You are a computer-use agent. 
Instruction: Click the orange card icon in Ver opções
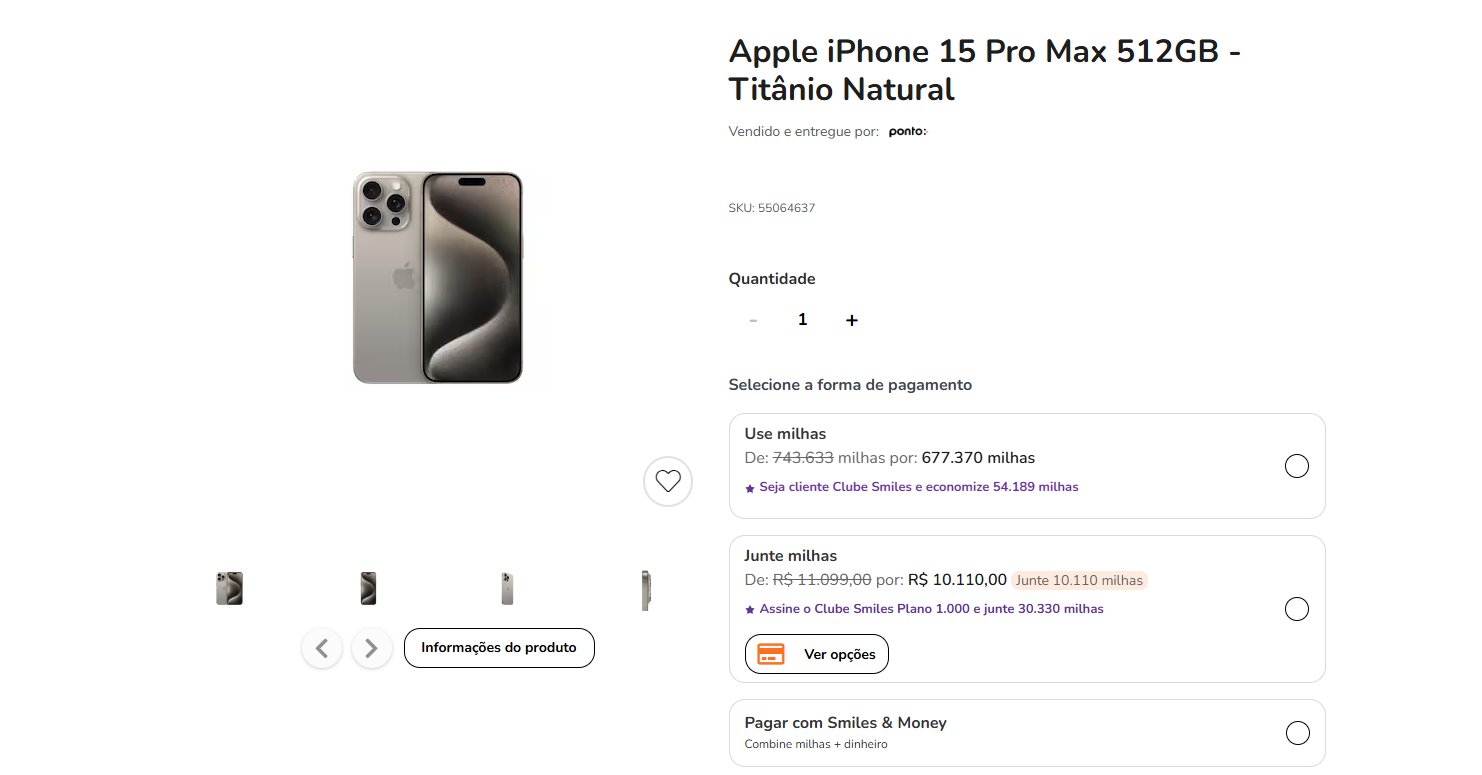[771, 654]
